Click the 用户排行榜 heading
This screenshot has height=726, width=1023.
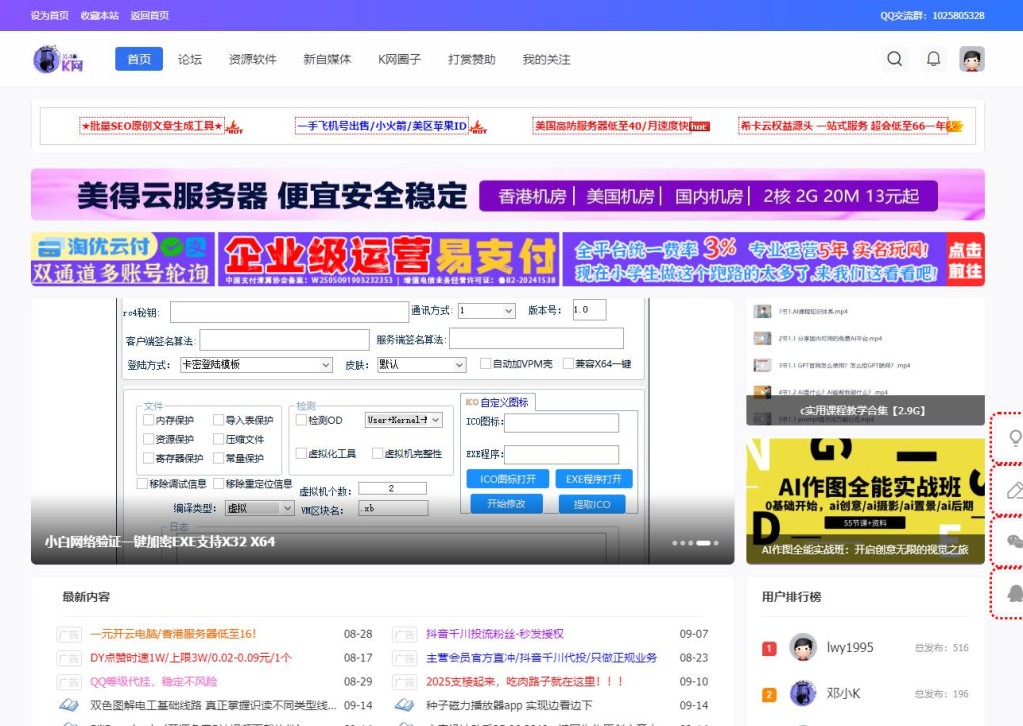click(791, 597)
